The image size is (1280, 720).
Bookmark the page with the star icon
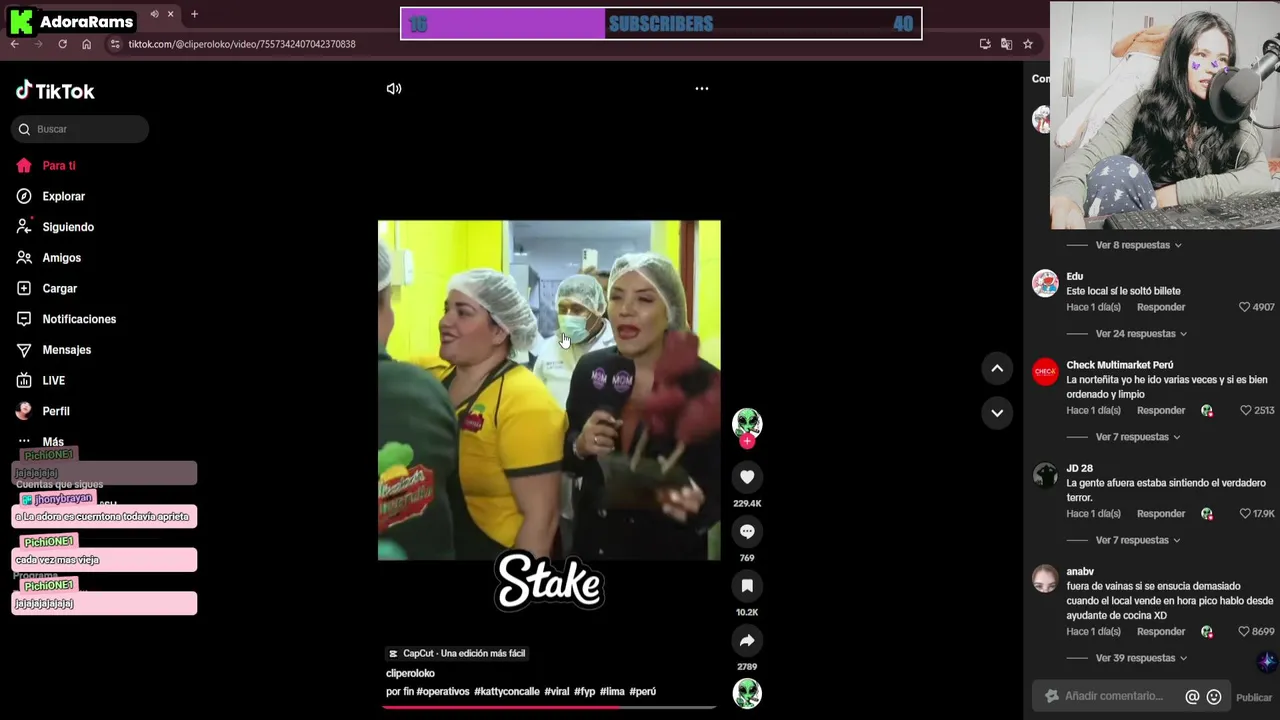pos(1027,44)
